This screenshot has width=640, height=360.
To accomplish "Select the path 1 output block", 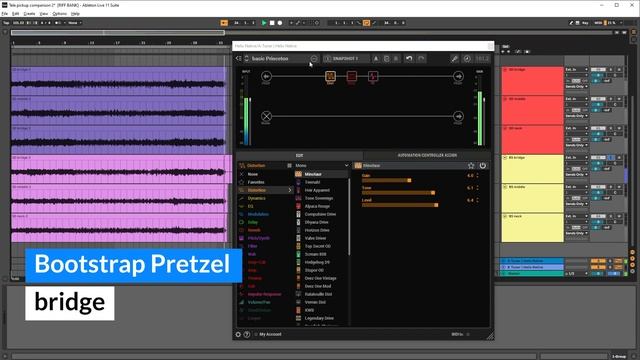I will pos(458,76).
